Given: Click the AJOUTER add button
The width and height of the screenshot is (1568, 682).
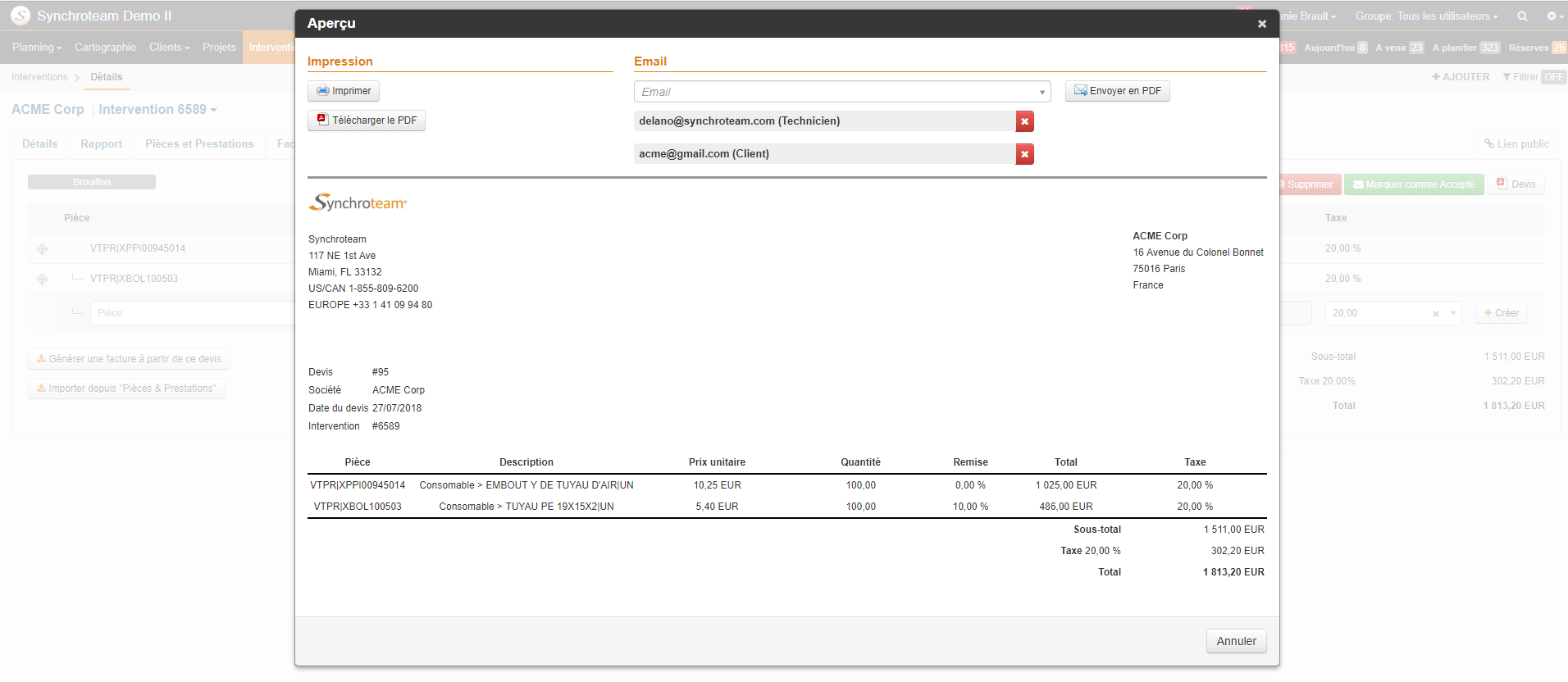Looking at the screenshot, I should click(1461, 77).
